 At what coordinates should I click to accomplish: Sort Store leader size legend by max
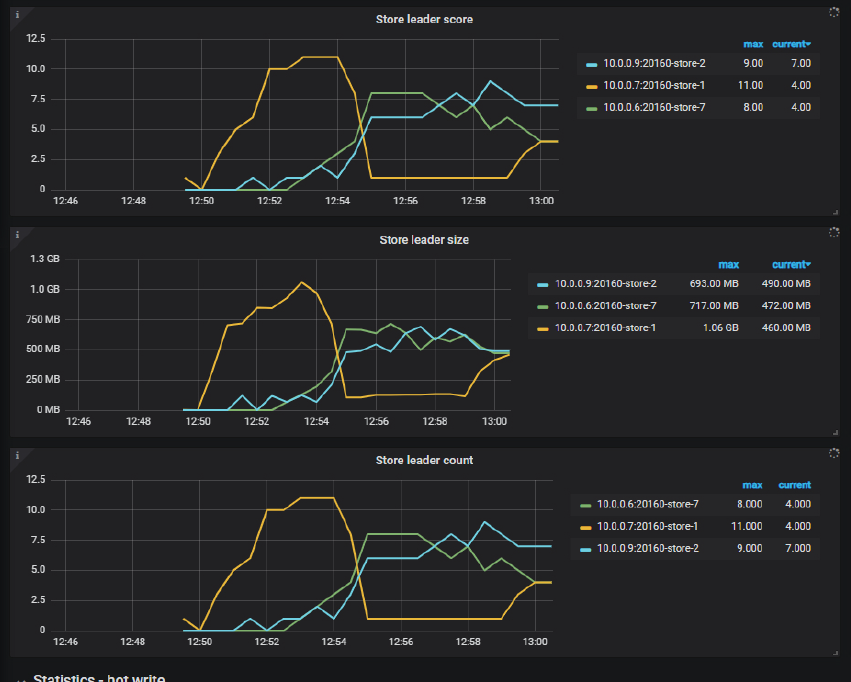click(728, 265)
